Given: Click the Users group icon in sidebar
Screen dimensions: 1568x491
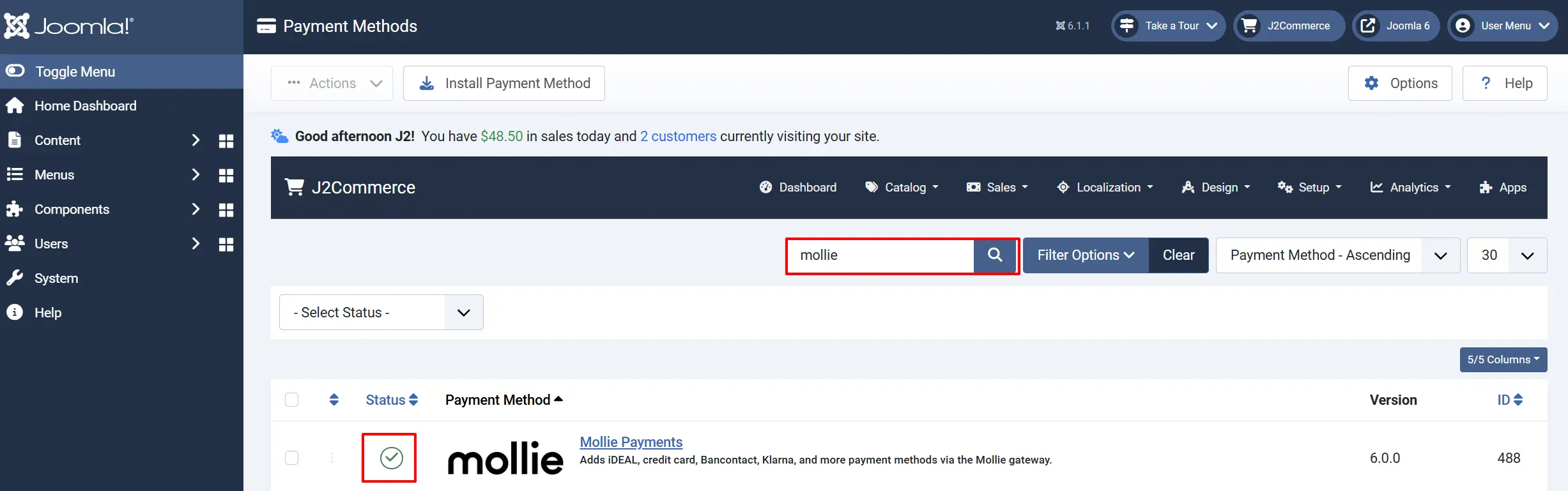Looking at the screenshot, I should coord(15,243).
